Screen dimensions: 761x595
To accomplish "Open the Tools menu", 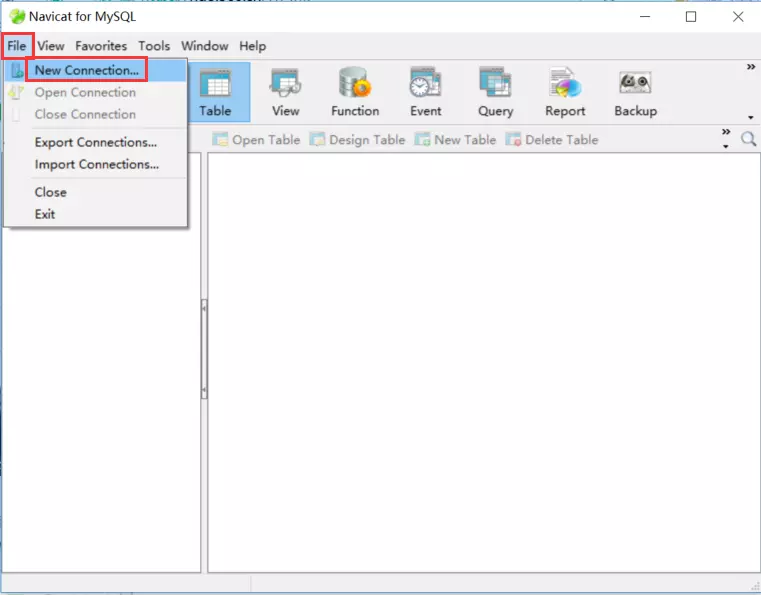I will click(x=154, y=46).
